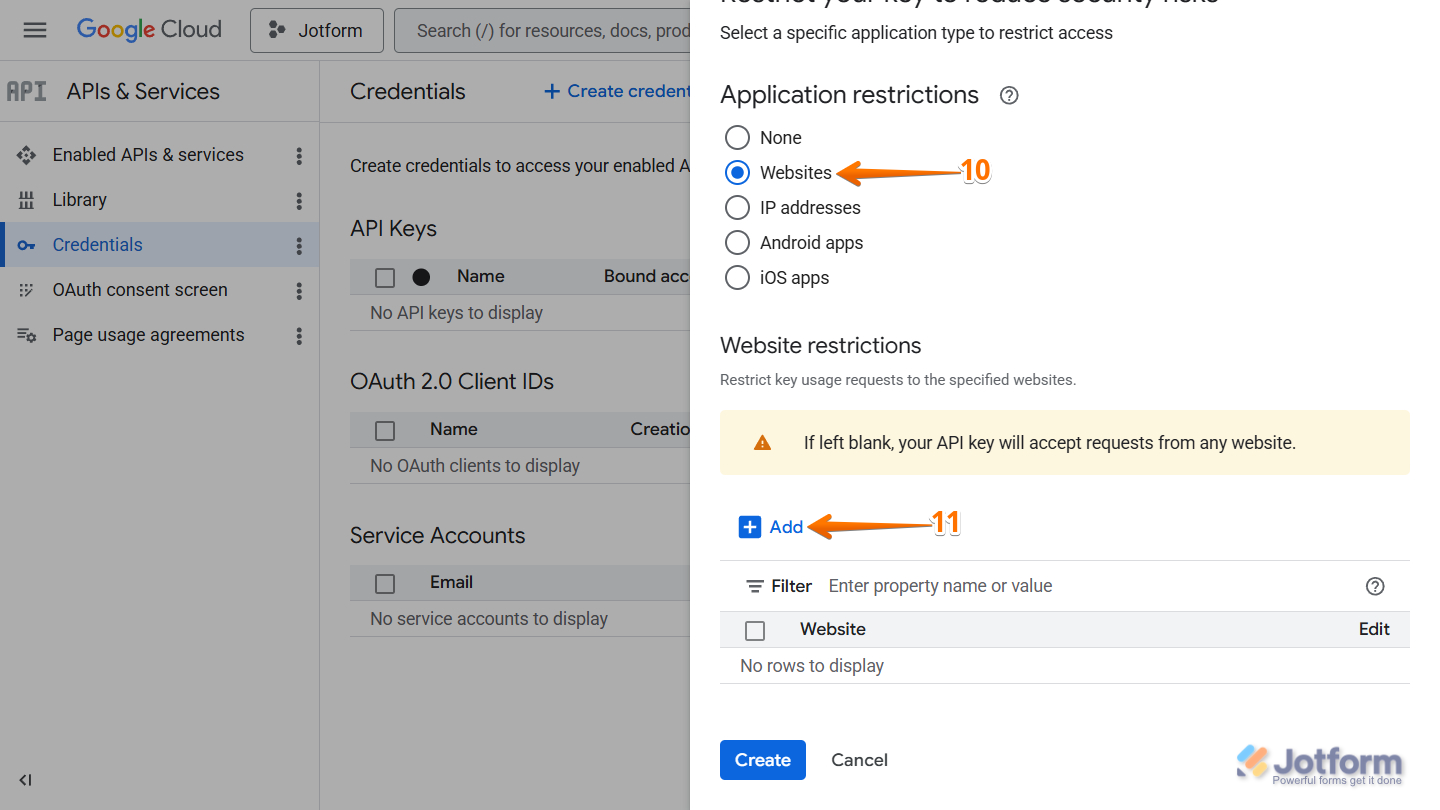Collapse the APIs & Services sidebar
This screenshot has height=810, width=1440.
25,780
